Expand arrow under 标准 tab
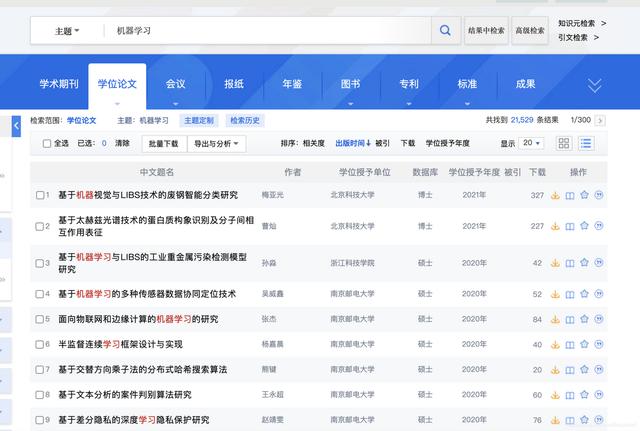640x431 pixels. (x=467, y=104)
